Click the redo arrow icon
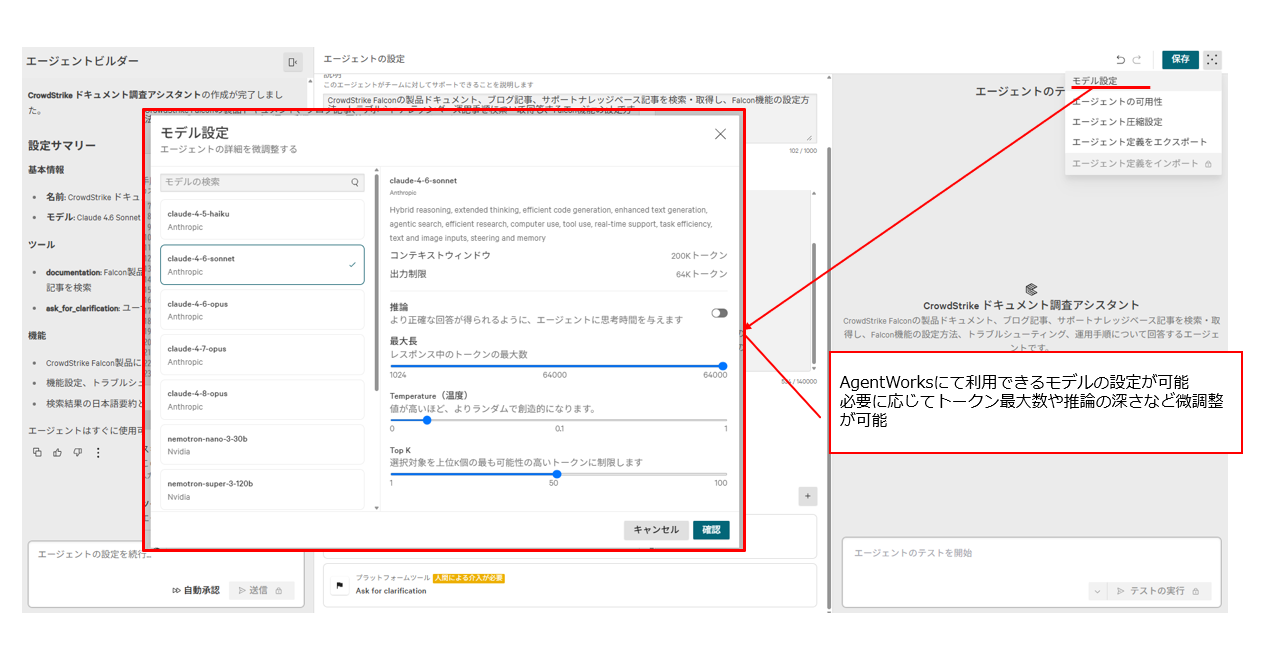The image size is (1261, 651). (1137, 60)
